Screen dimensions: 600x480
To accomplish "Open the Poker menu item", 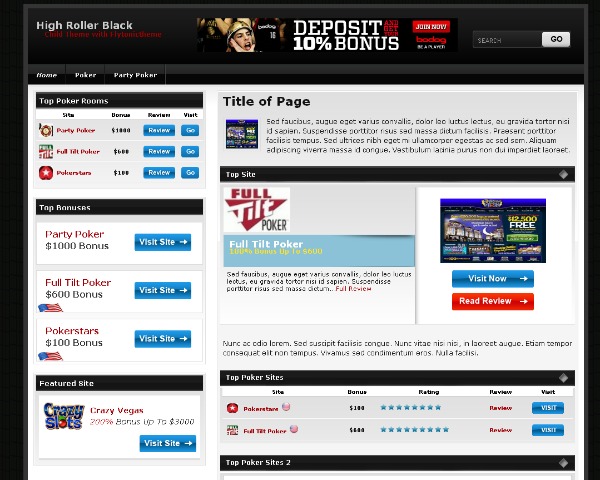I will (x=85, y=75).
